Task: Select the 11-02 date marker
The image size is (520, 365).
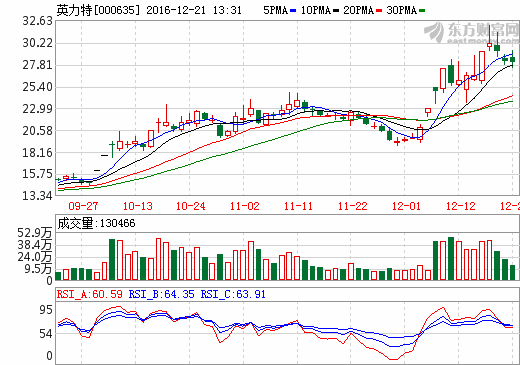Action: [244, 206]
